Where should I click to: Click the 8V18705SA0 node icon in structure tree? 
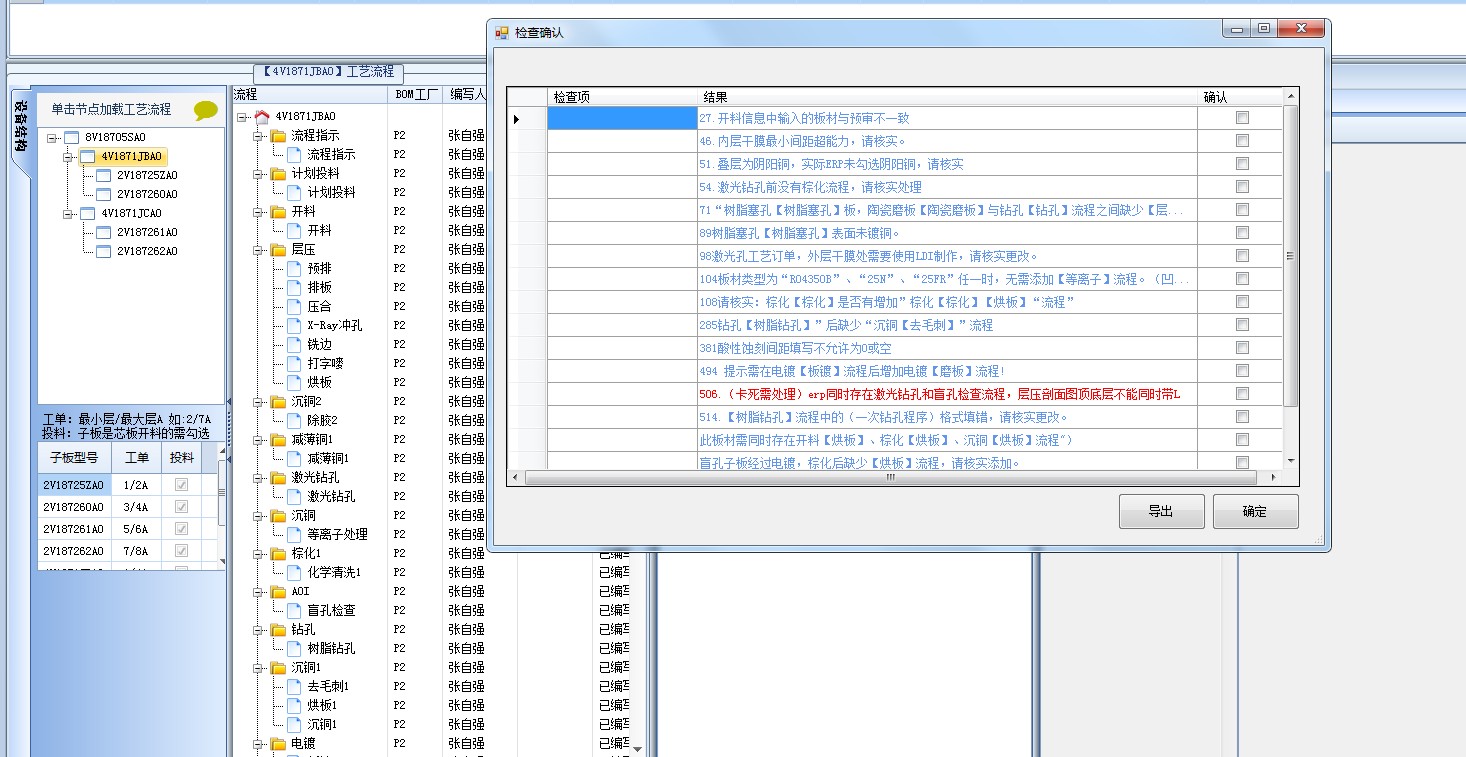coord(71,137)
